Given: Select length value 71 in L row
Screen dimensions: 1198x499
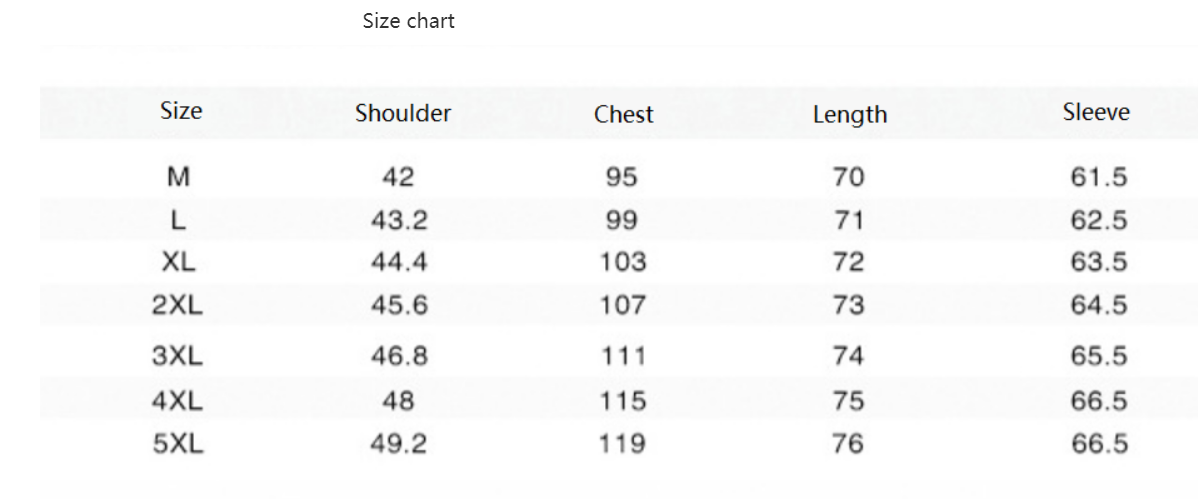Looking at the screenshot, I should pyautogui.click(x=848, y=220).
